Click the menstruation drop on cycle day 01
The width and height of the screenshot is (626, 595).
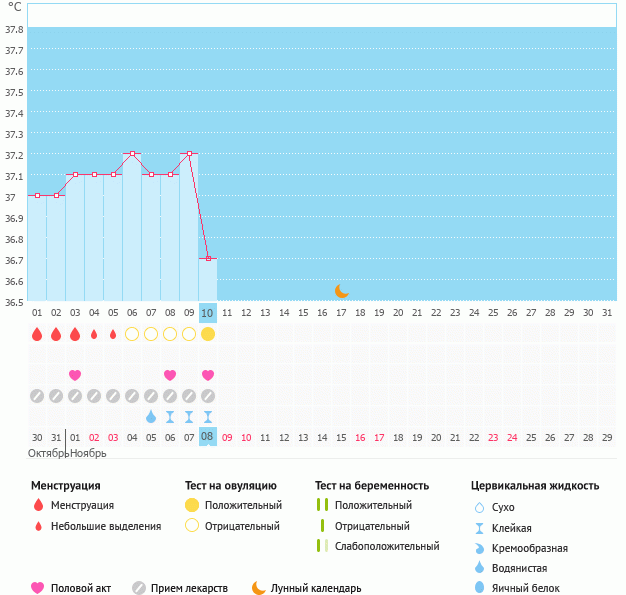pyautogui.click(x=37, y=334)
